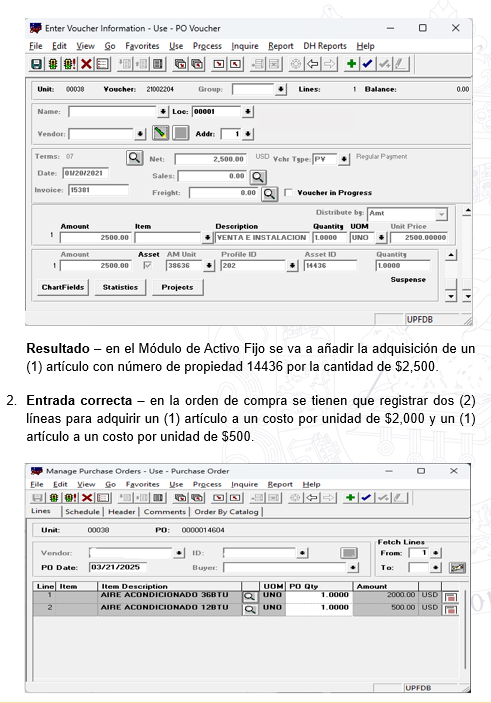Open the Buyer dropdown in Purchase Order window
This screenshot has width=491, height=703.
pos(353,568)
